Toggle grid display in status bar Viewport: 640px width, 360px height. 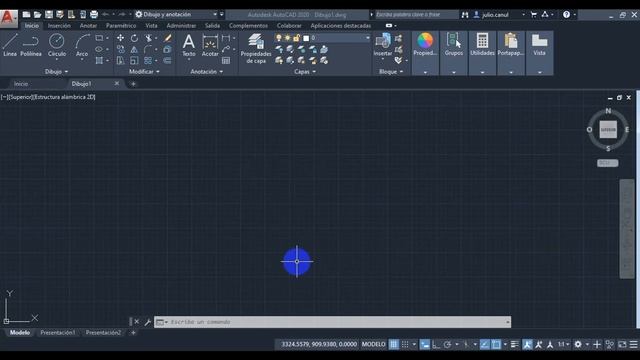[393, 344]
